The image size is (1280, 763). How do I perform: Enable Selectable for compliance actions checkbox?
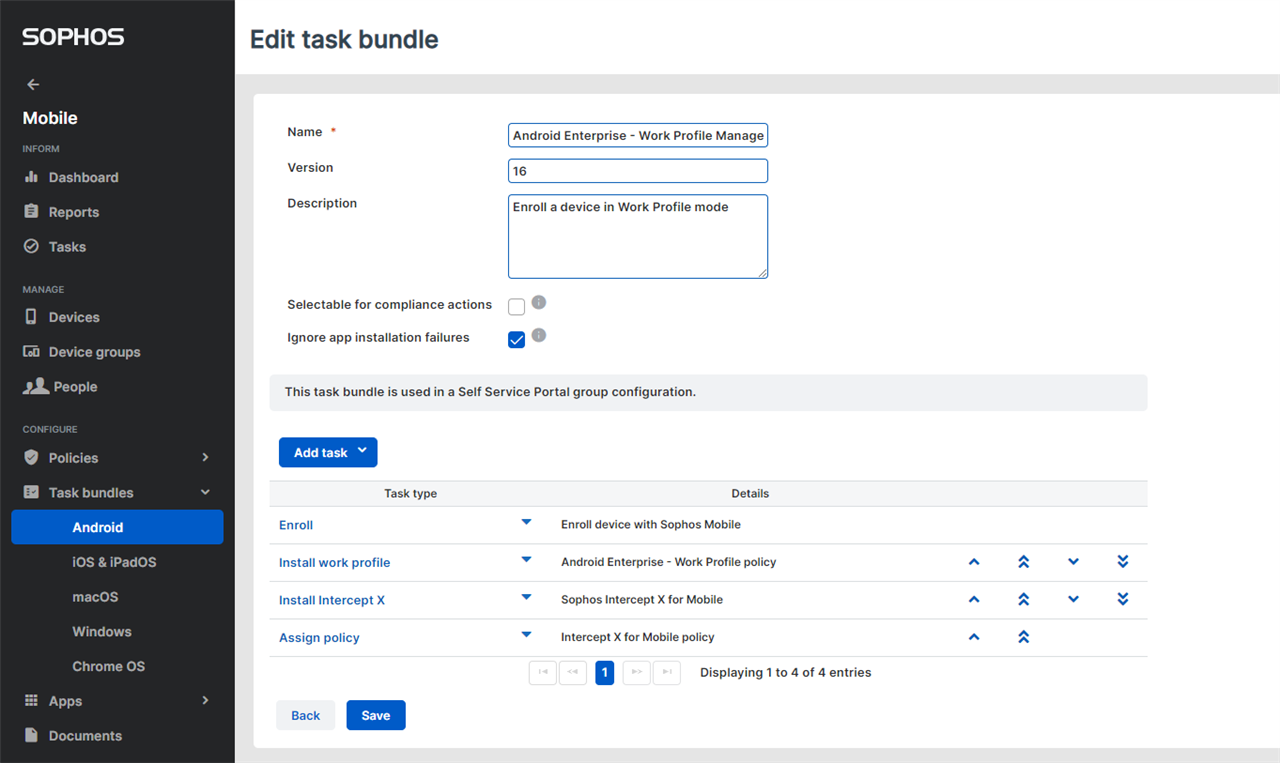click(x=516, y=306)
